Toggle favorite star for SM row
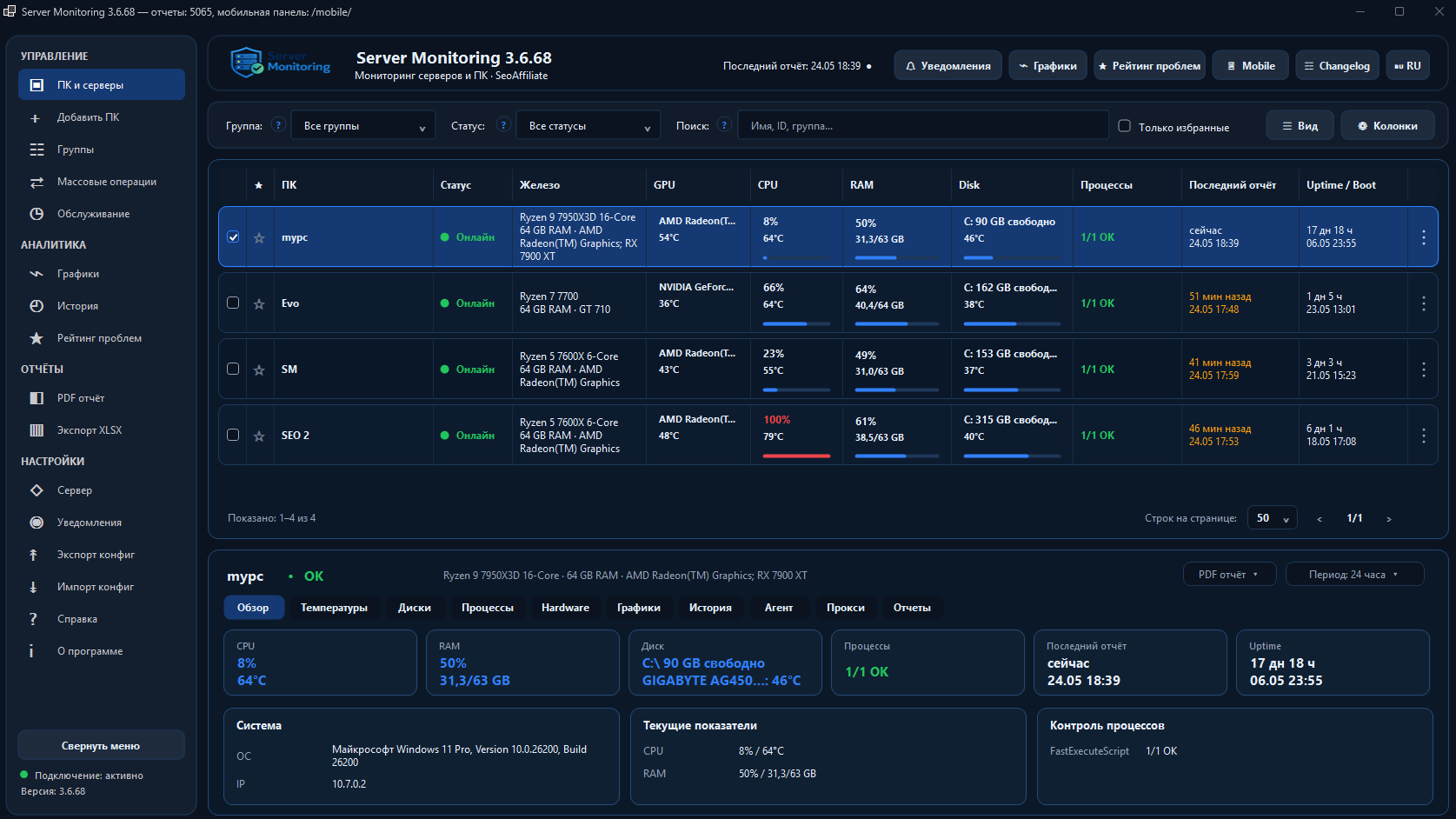This screenshot has width=1456, height=819. (259, 370)
